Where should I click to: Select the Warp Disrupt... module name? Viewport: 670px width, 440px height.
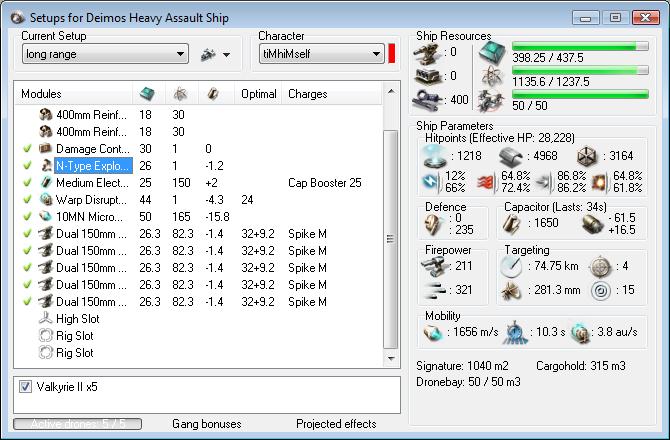coord(91,200)
